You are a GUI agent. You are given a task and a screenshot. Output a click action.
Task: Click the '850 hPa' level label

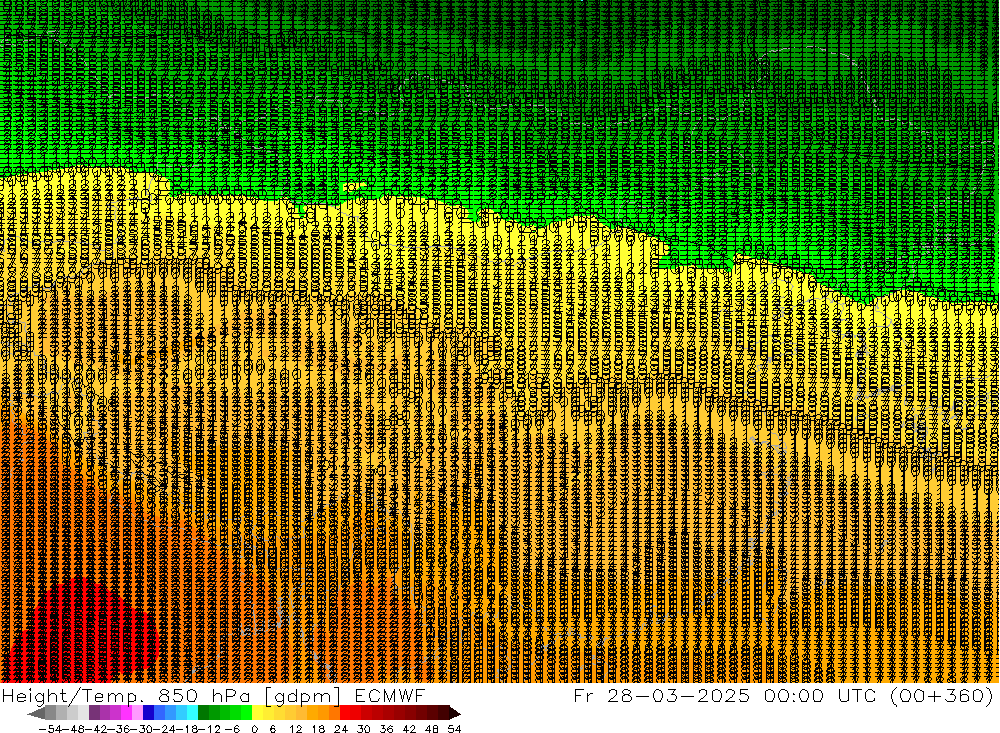[203, 696]
